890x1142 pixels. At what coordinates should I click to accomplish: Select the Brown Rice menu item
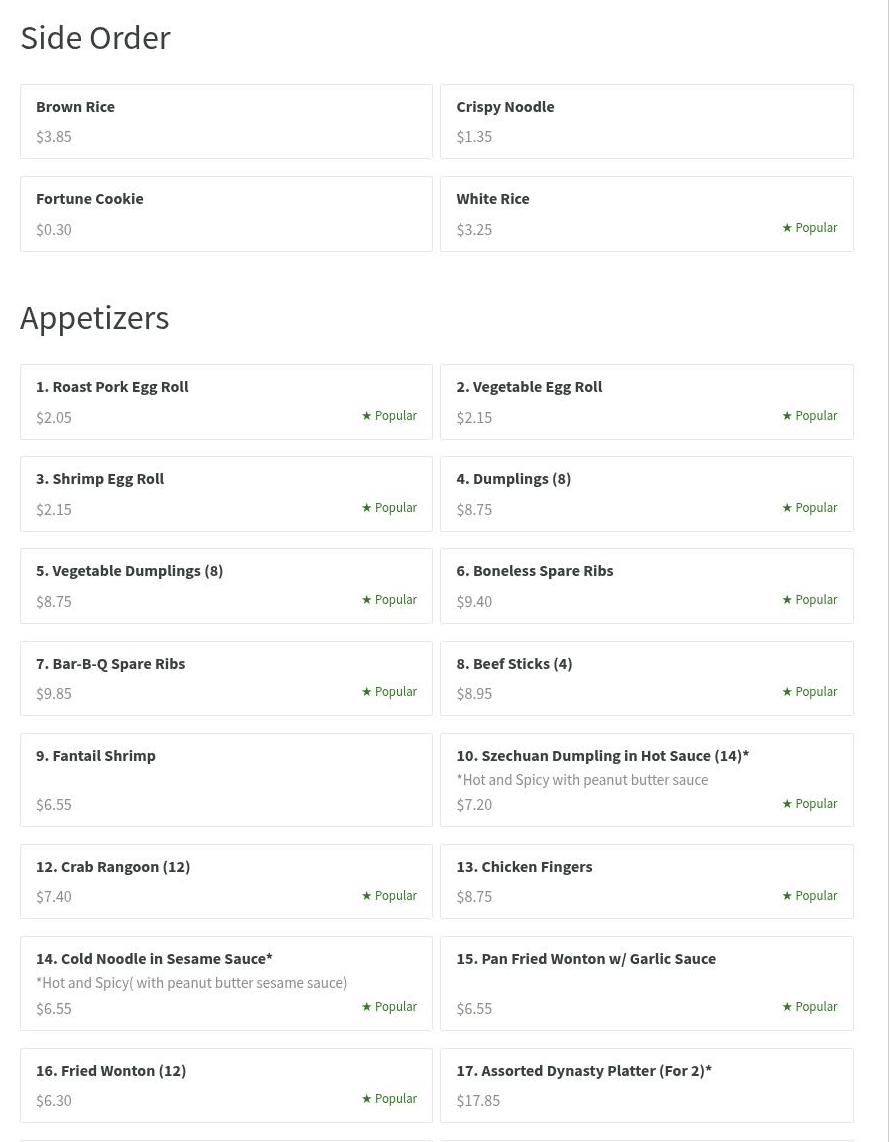point(226,121)
